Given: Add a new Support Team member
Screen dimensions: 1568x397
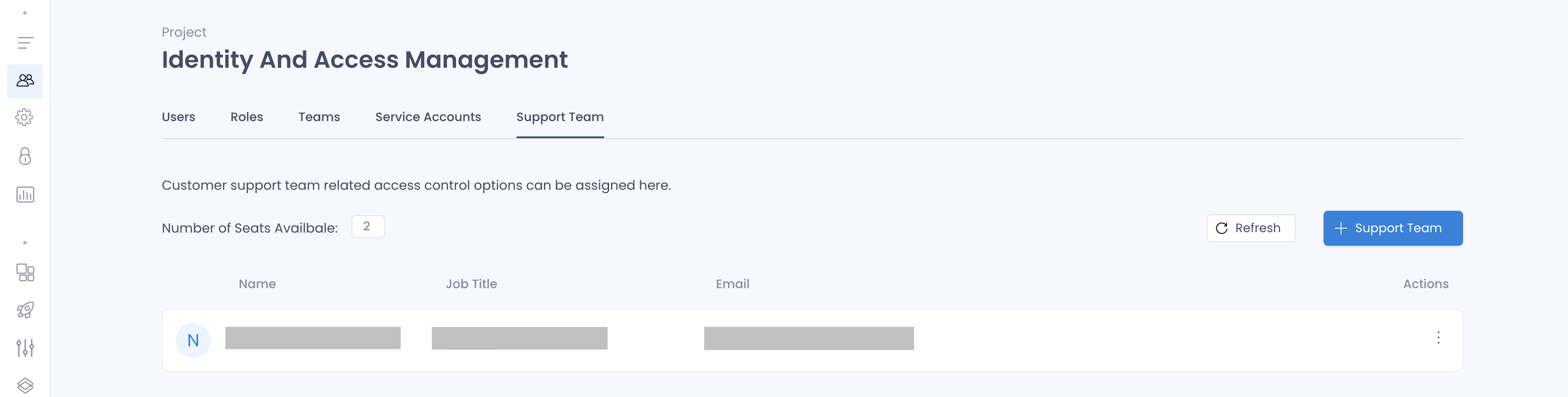Looking at the screenshot, I should pyautogui.click(x=1392, y=228).
